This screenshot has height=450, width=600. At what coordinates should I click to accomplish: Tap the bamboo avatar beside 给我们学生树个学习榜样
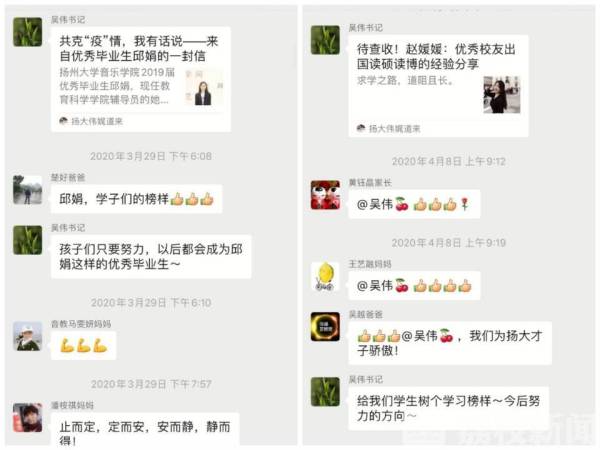click(325, 392)
